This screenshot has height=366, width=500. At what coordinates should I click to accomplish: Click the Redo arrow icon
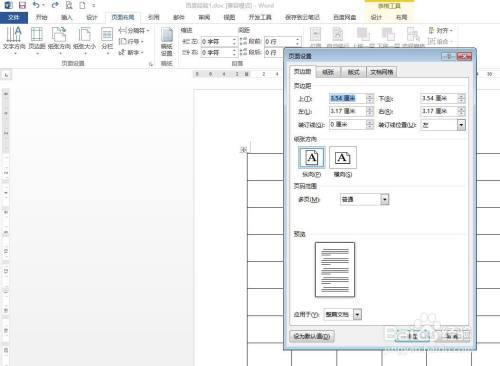(55, 5)
